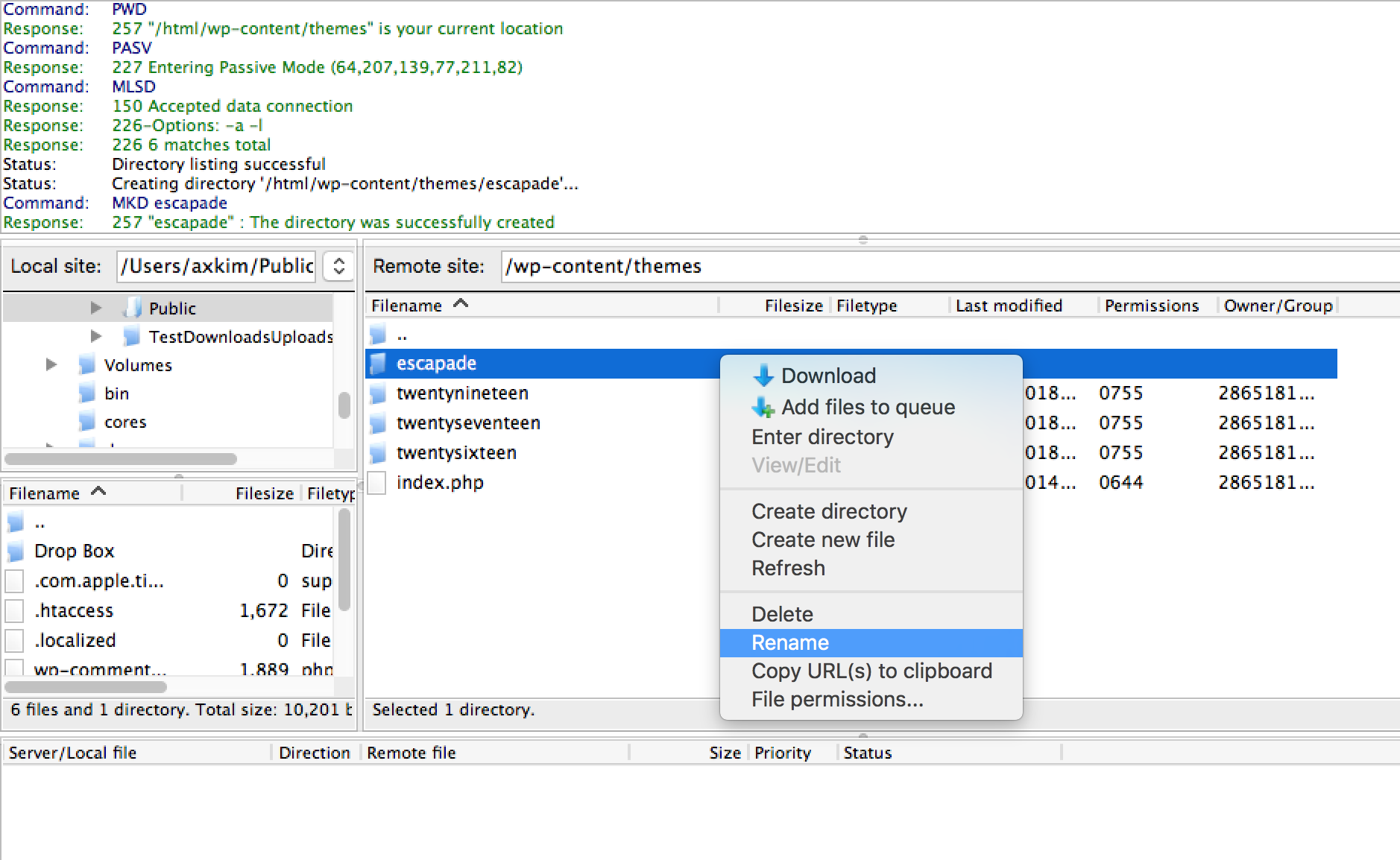The image size is (1400, 860).
Task: Click the .localized file icon
Action: pyautogui.click(x=15, y=640)
